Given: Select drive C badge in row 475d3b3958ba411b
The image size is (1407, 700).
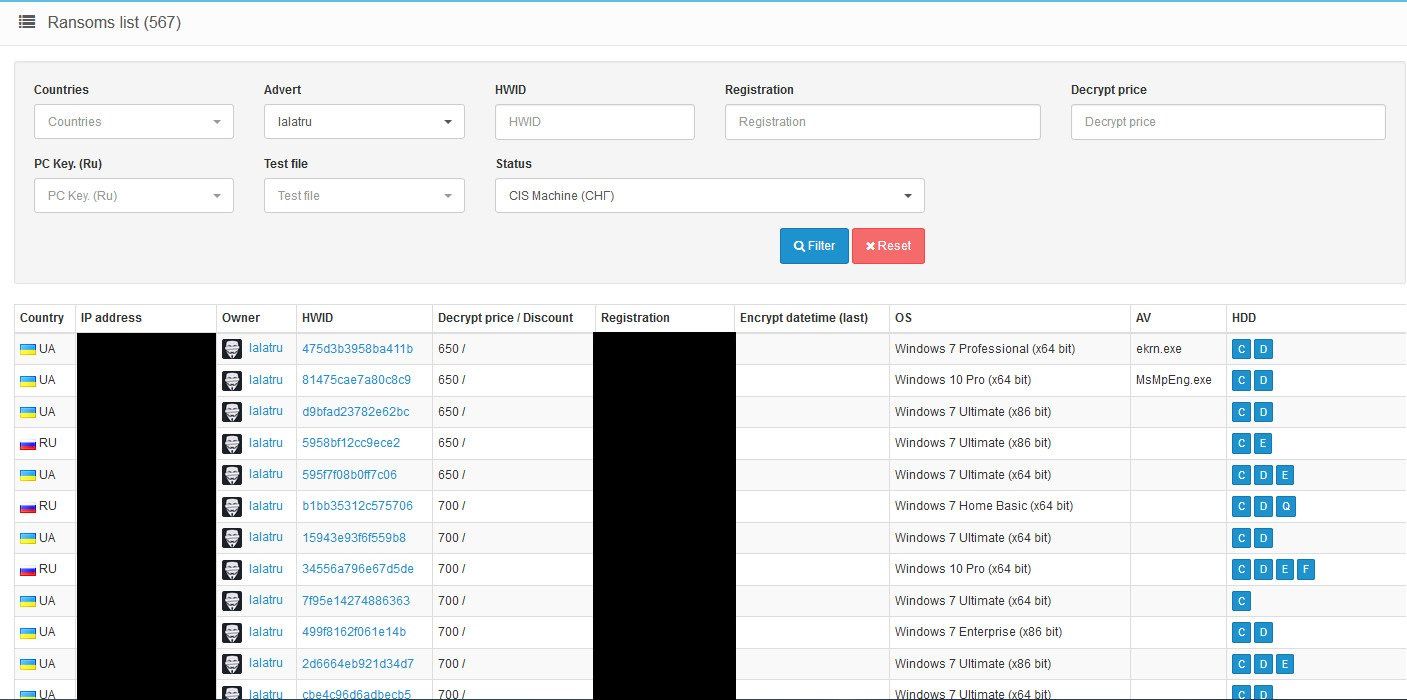Looking at the screenshot, I should (1242, 349).
